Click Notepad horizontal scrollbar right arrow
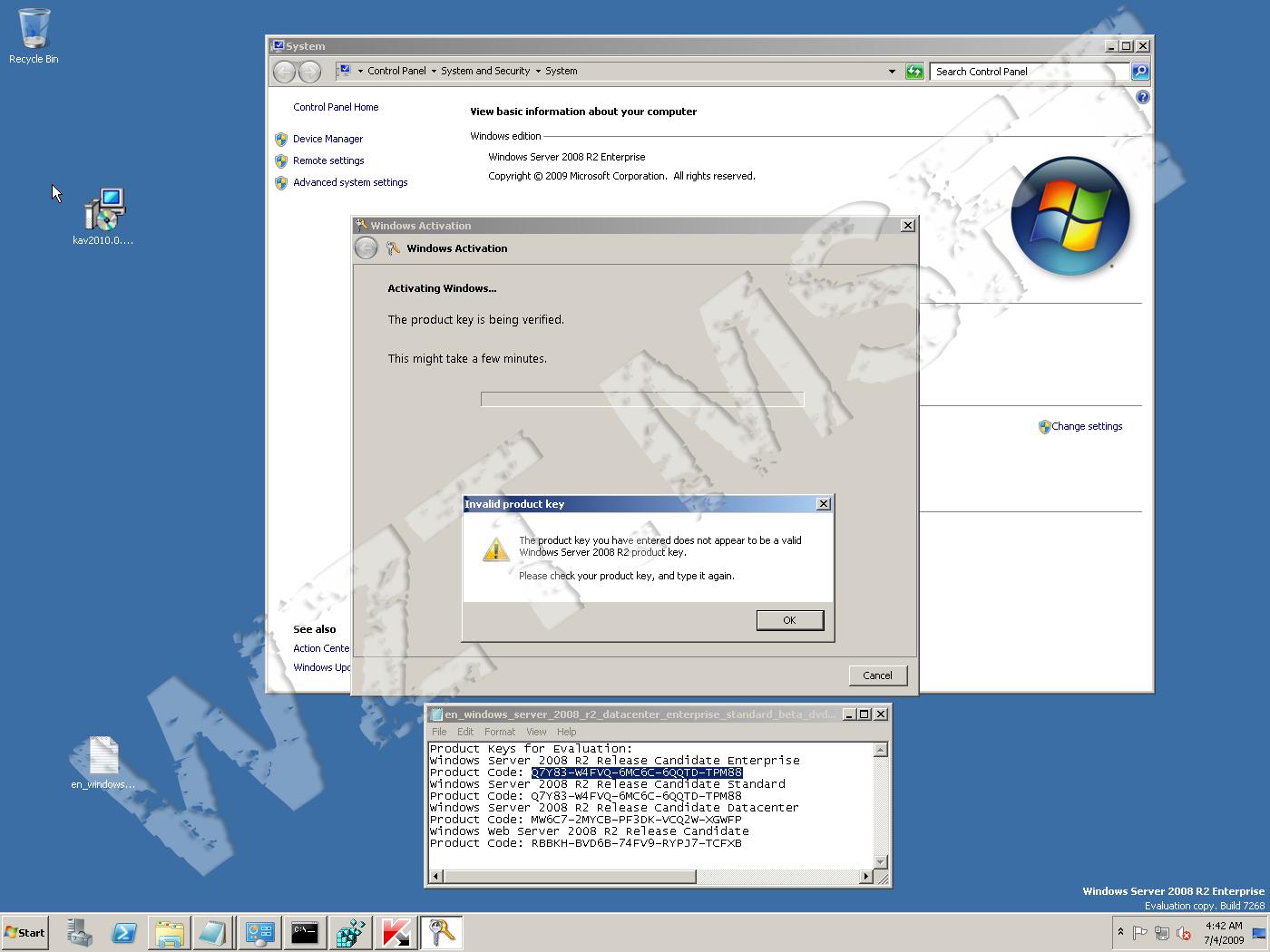Screen dimensions: 1270x952 click(865, 877)
